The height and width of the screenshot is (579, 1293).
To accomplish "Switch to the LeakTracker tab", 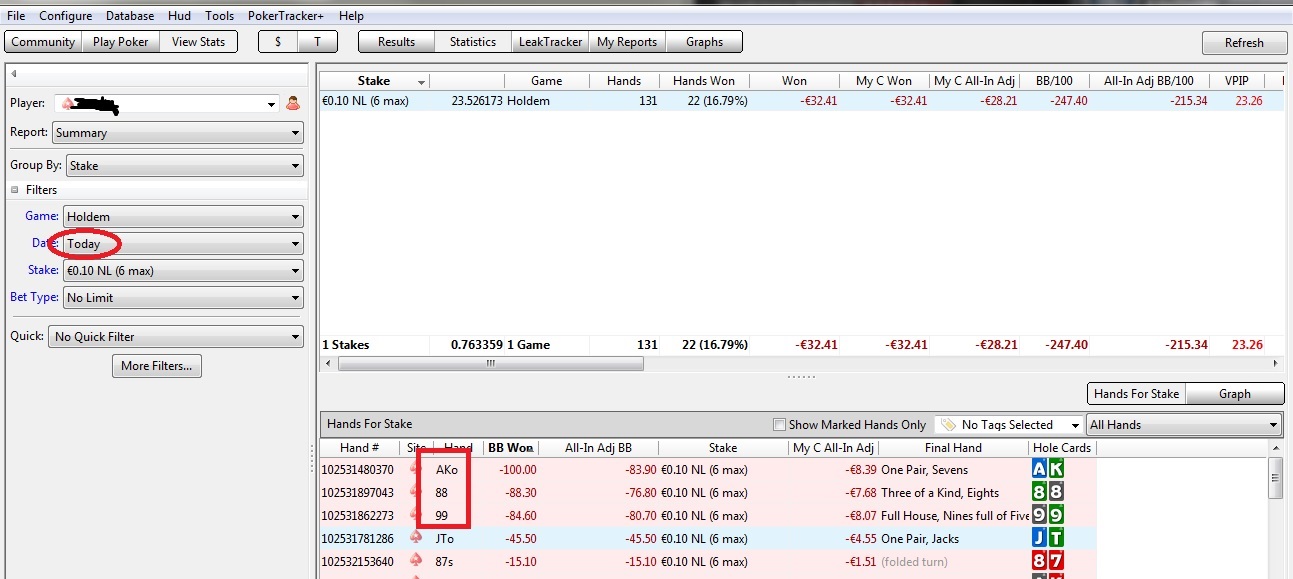I will [549, 42].
